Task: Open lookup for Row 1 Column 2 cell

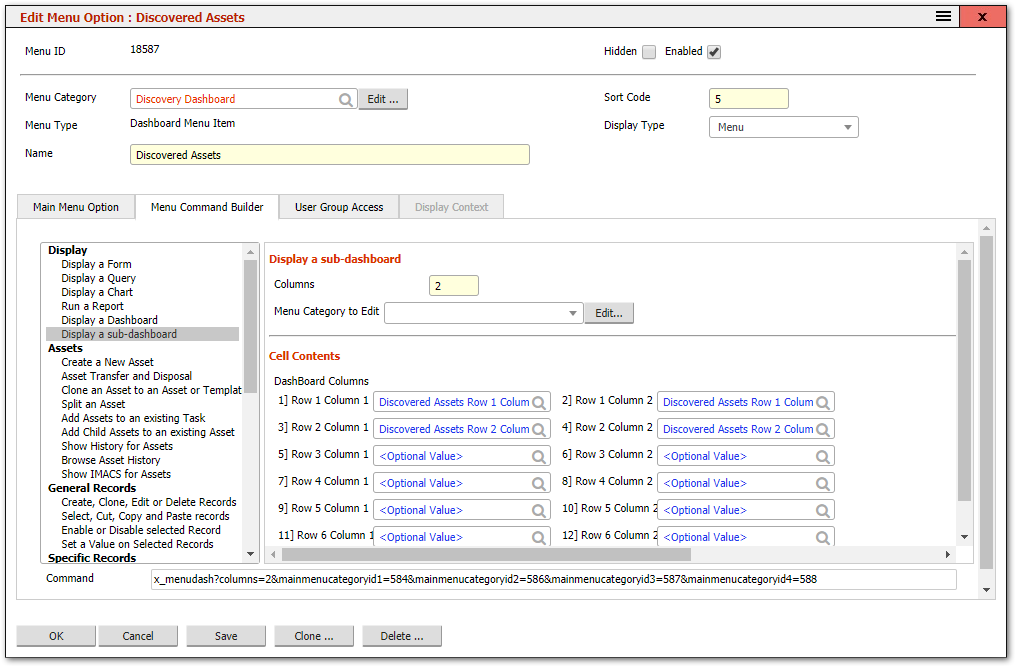Action: tap(822, 401)
